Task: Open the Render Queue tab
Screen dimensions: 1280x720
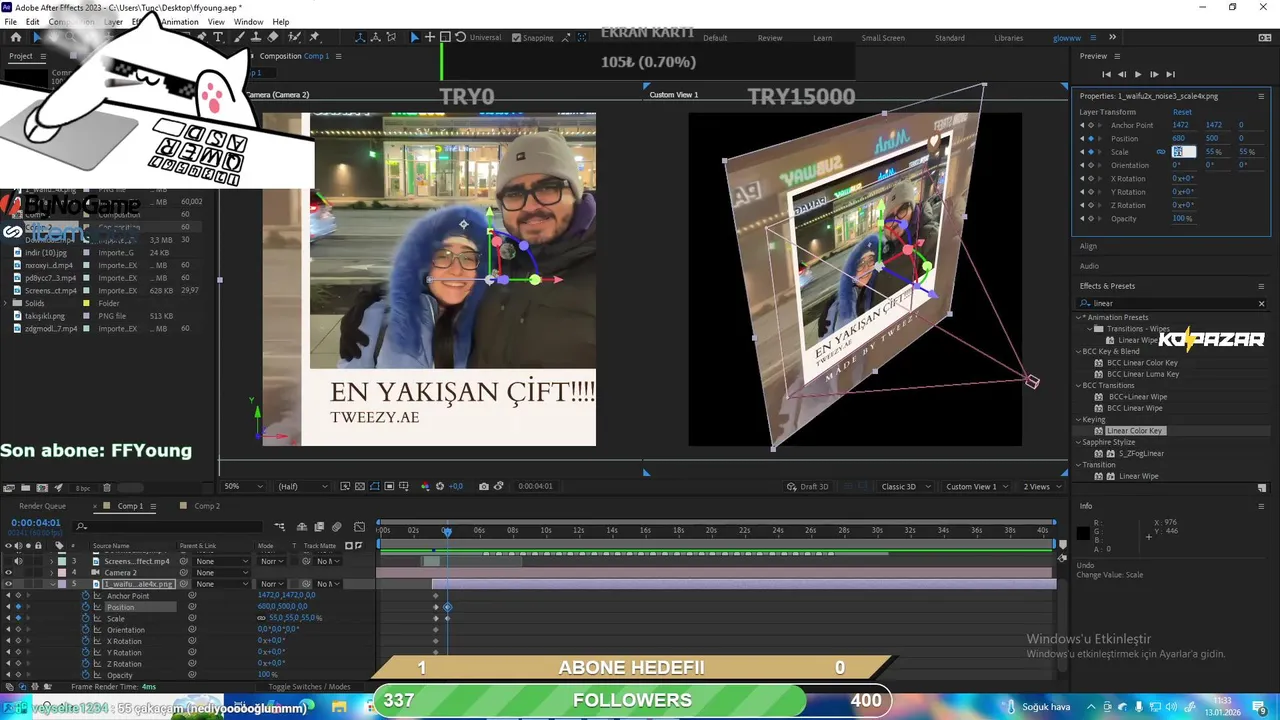Action: click(41, 506)
